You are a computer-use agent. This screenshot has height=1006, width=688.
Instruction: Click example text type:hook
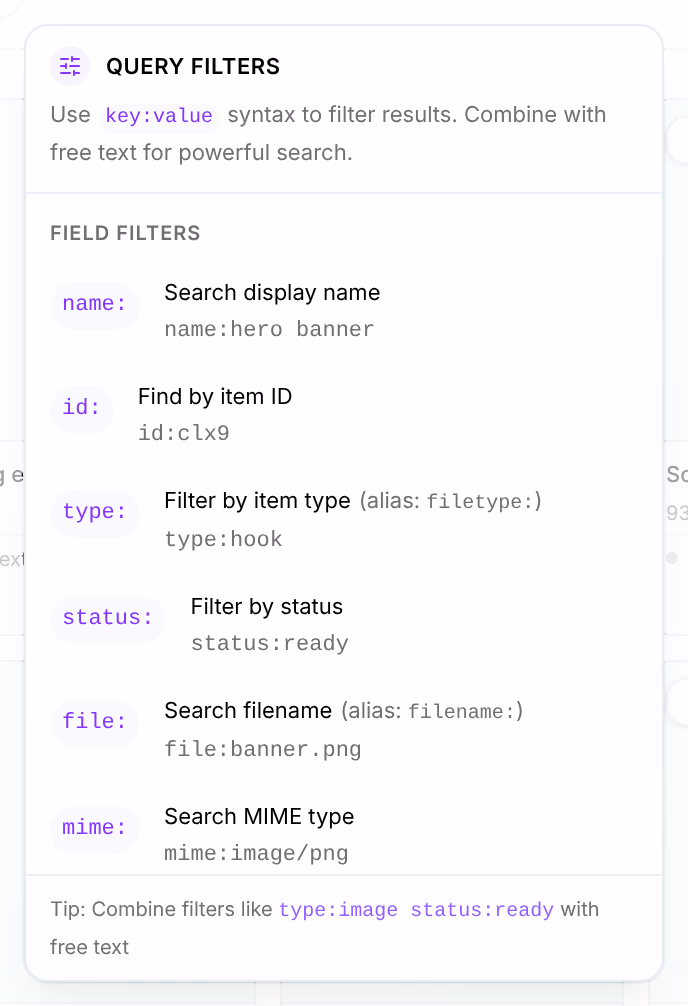coord(223,539)
